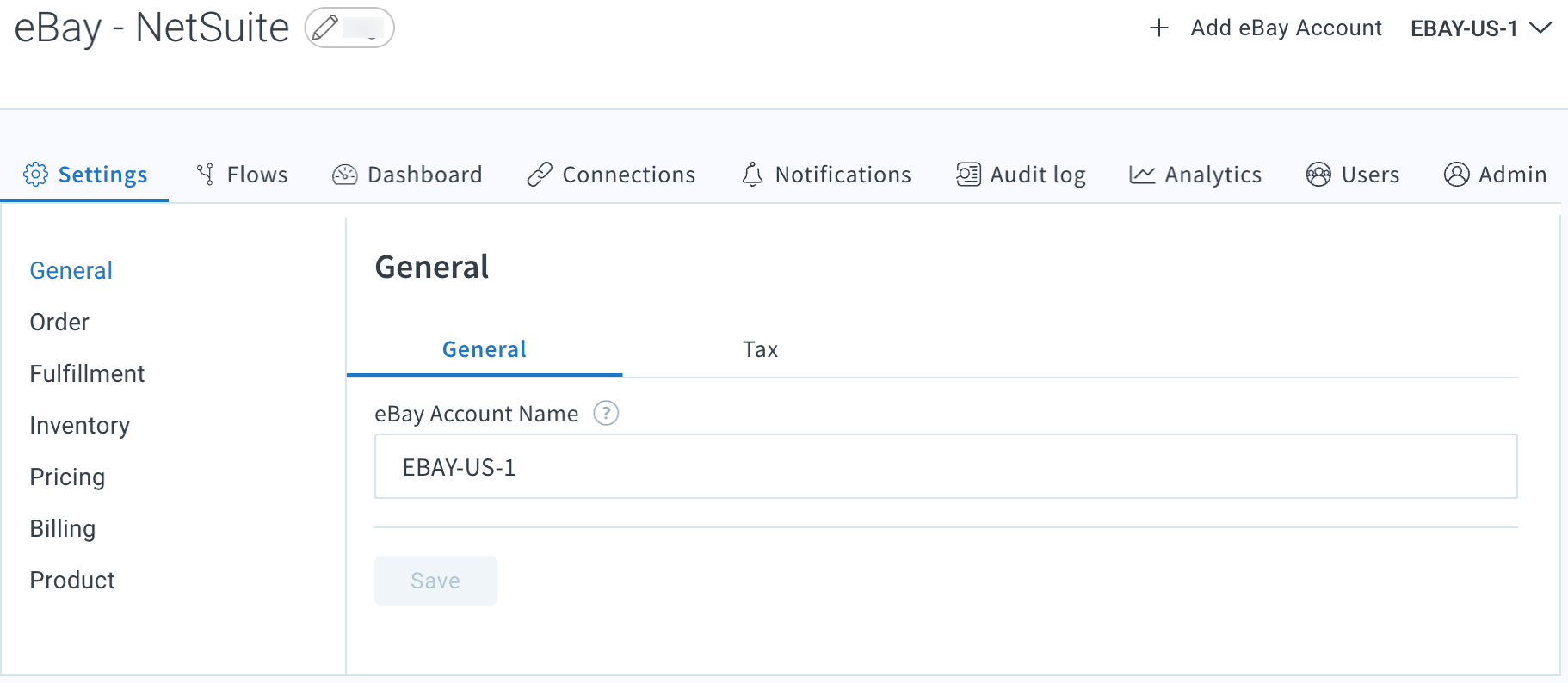Go to the Admin tab
This screenshot has width=1568, height=683.
click(1495, 175)
